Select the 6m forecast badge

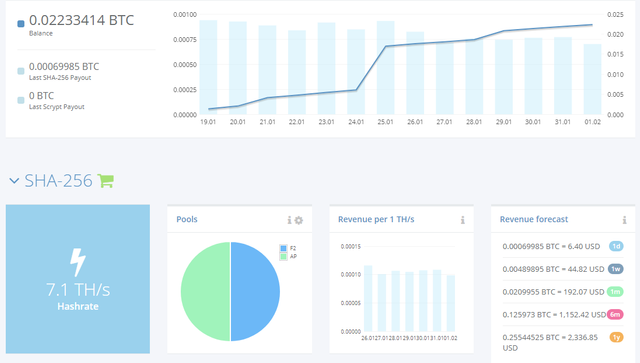click(615, 314)
